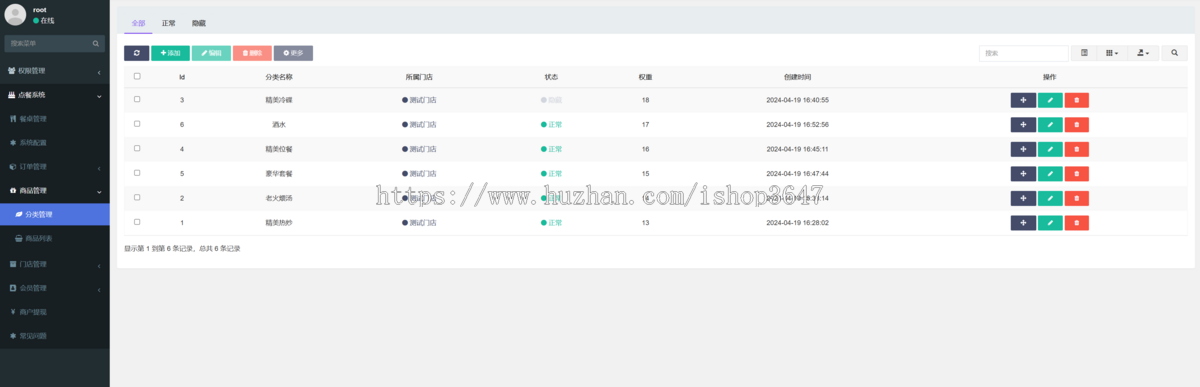Expand 门店管理 sidebar menu
This screenshot has width=1200, height=387.
54,264
